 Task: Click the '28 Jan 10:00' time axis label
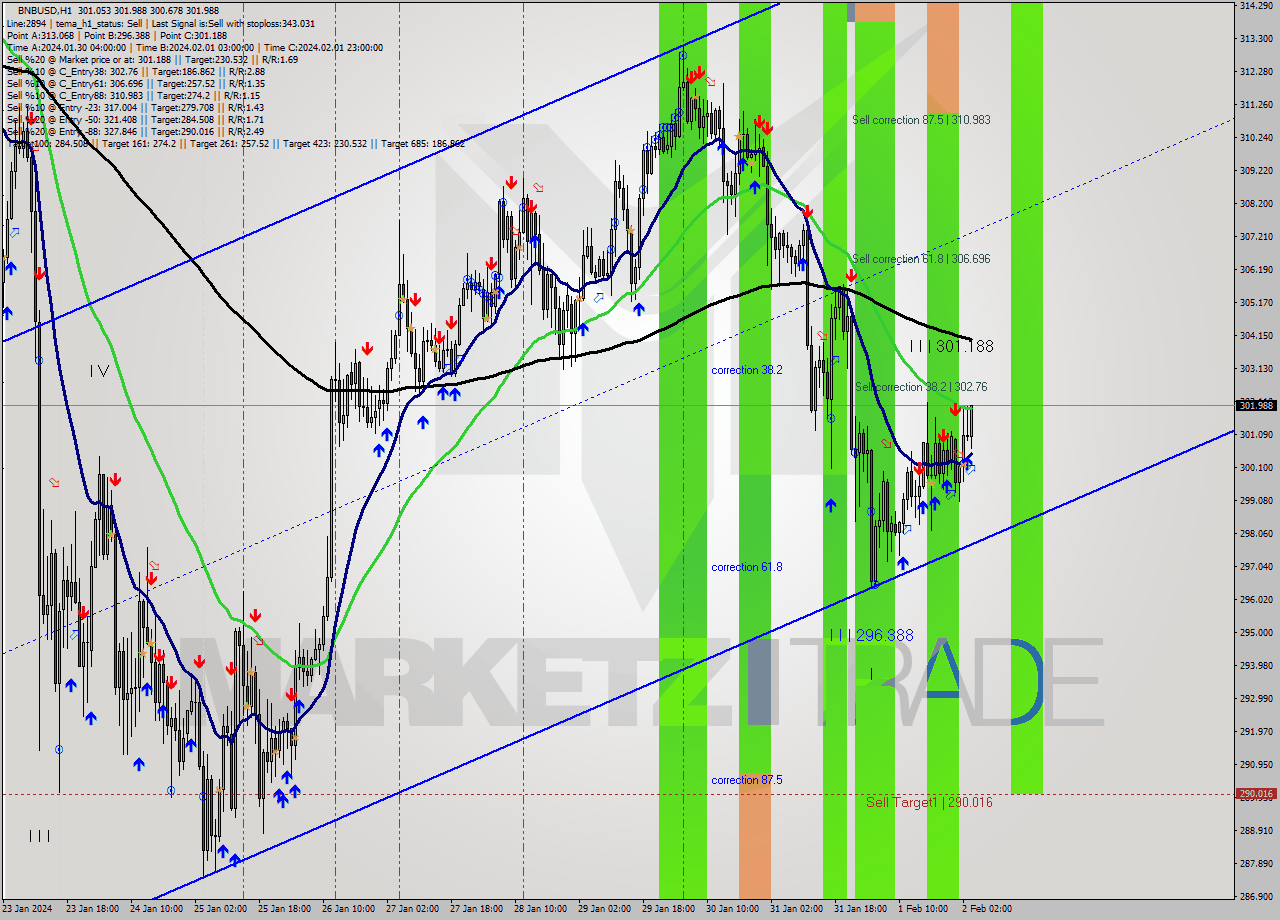tap(539, 909)
